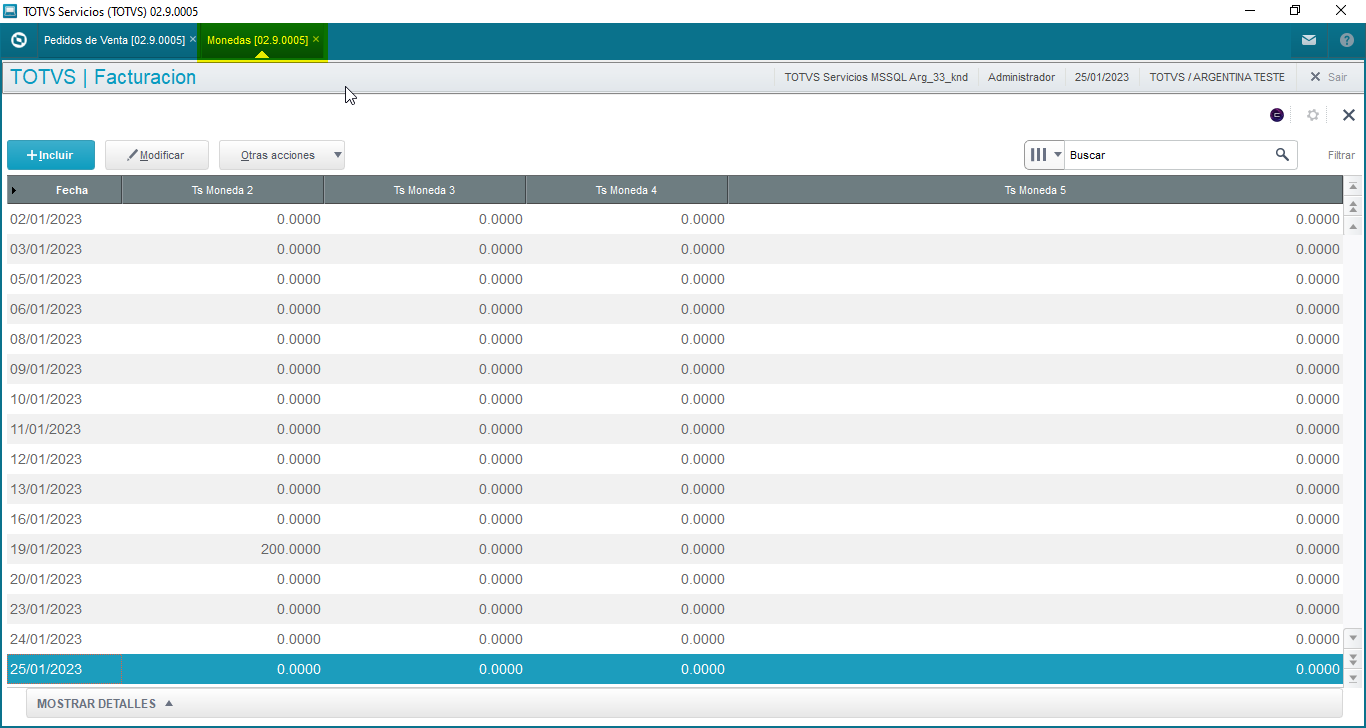1366x728 pixels.
Task: Sort by the Fecha column header
Action: 72,190
